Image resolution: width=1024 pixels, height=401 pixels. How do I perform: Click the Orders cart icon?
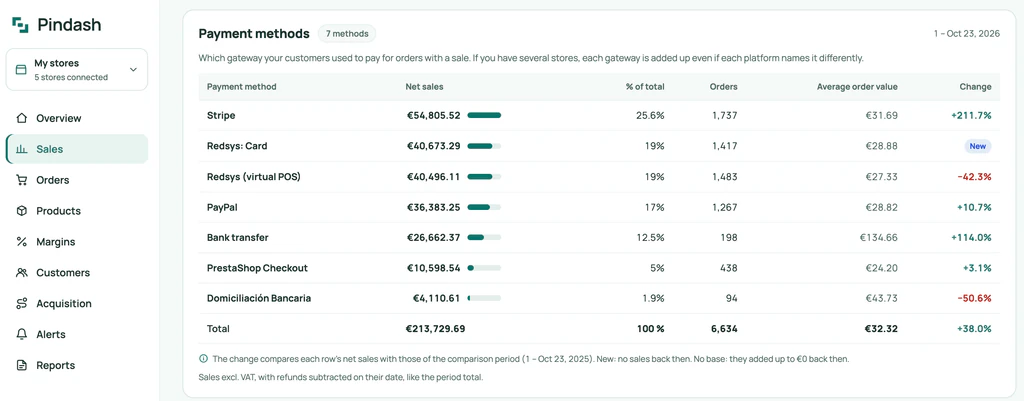click(x=22, y=180)
